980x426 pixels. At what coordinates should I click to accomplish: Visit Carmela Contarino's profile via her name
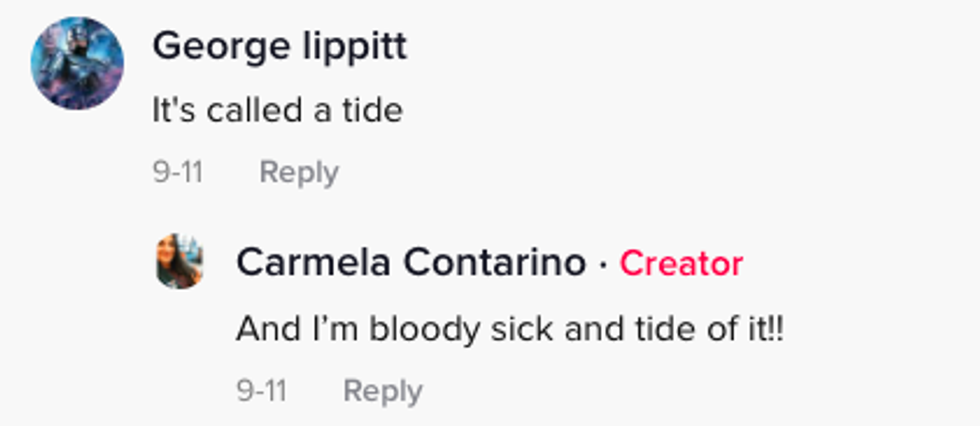411,263
